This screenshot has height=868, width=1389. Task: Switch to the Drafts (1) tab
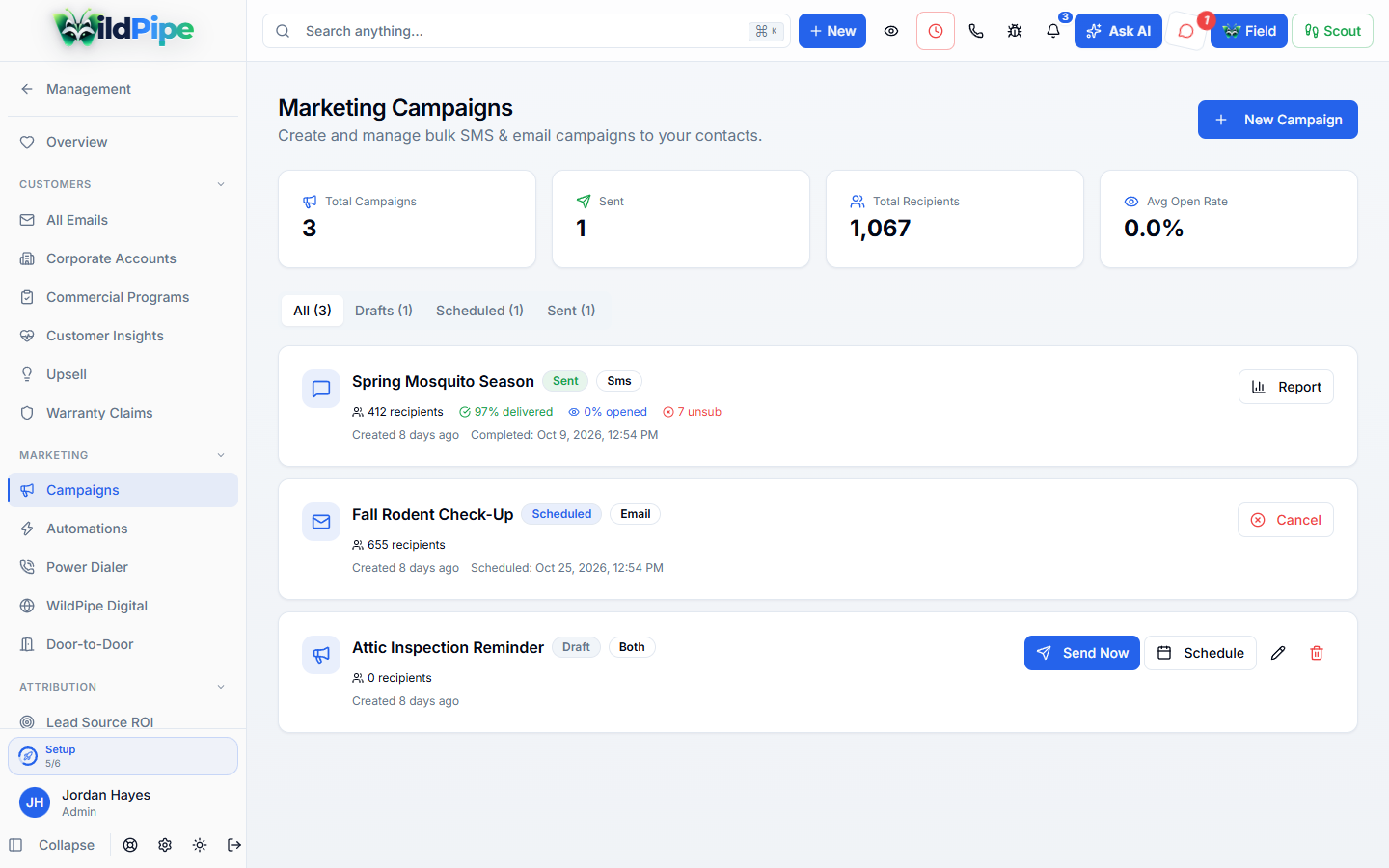pyautogui.click(x=384, y=311)
